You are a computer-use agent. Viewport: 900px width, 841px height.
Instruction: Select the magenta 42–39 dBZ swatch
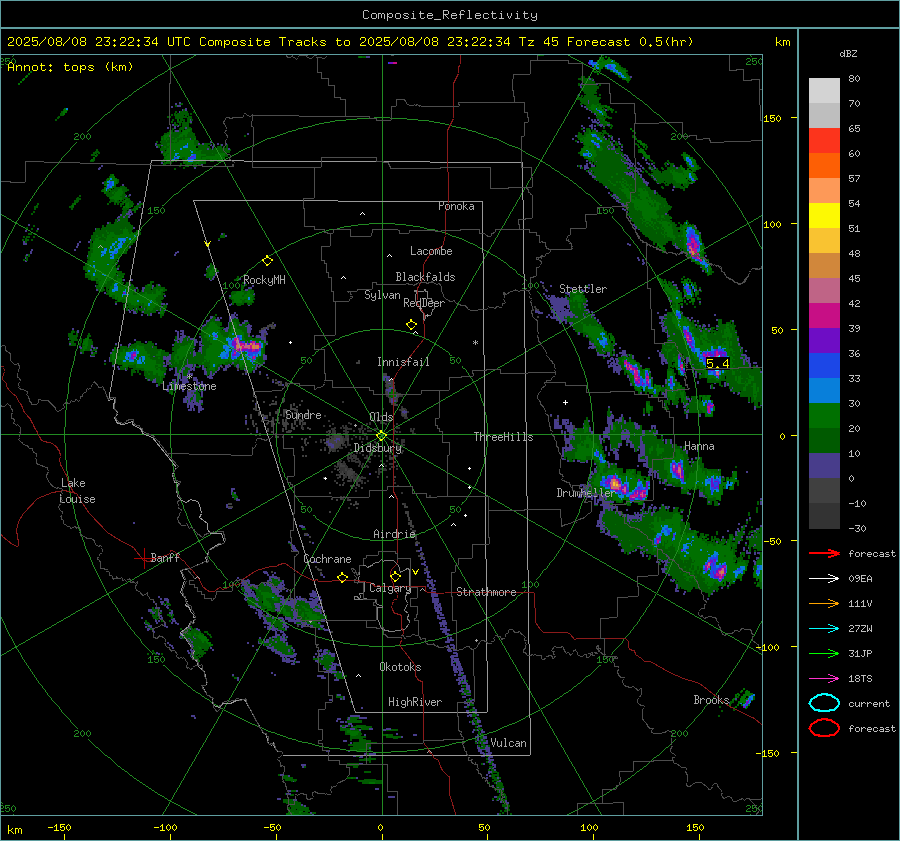pyautogui.click(x=824, y=316)
